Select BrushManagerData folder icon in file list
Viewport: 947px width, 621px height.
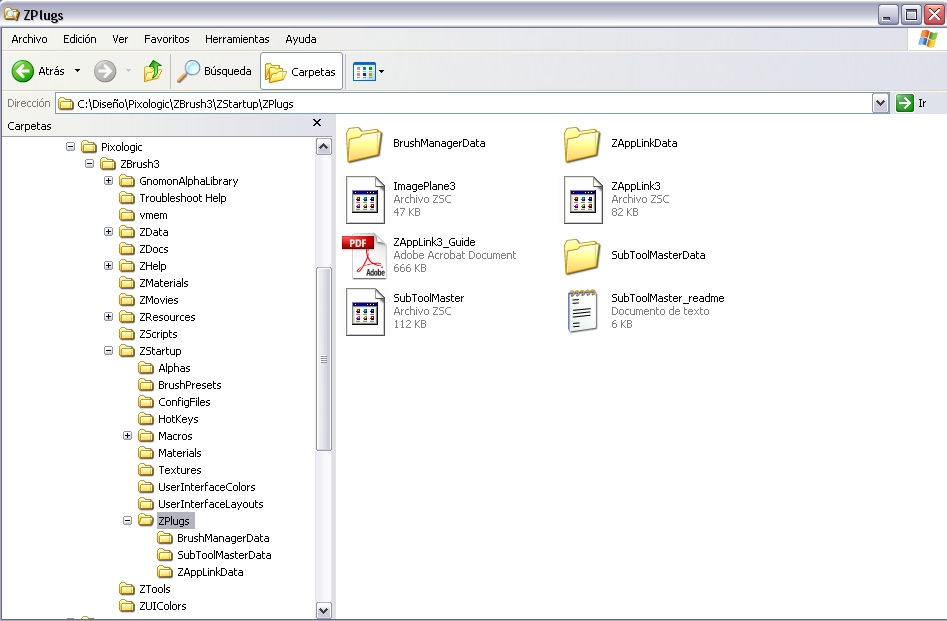click(x=364, y=145)
